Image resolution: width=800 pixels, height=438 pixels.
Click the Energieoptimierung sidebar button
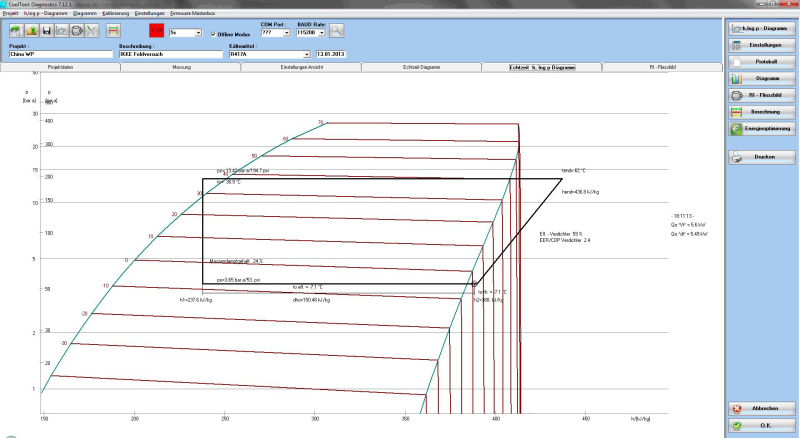pos(761,129)
